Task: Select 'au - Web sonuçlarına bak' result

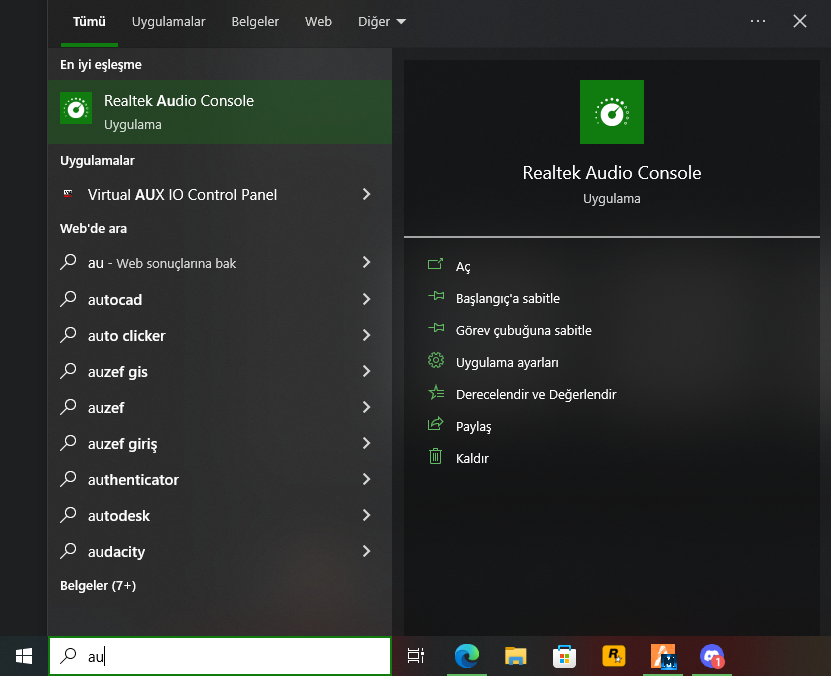Action: pos(219,262)
